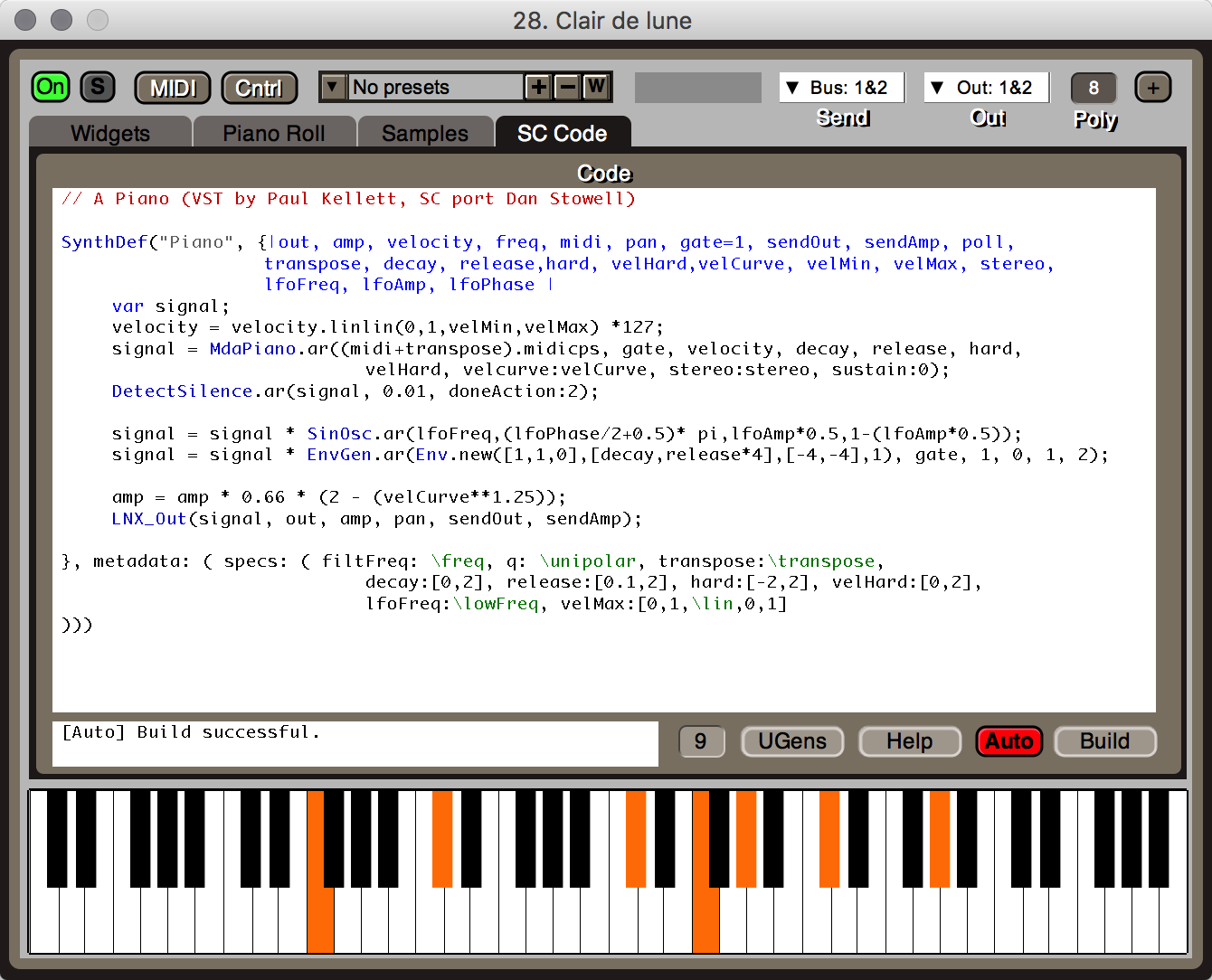
Task: Expand the No presets dropdown arrow
Action: (333, 87)
